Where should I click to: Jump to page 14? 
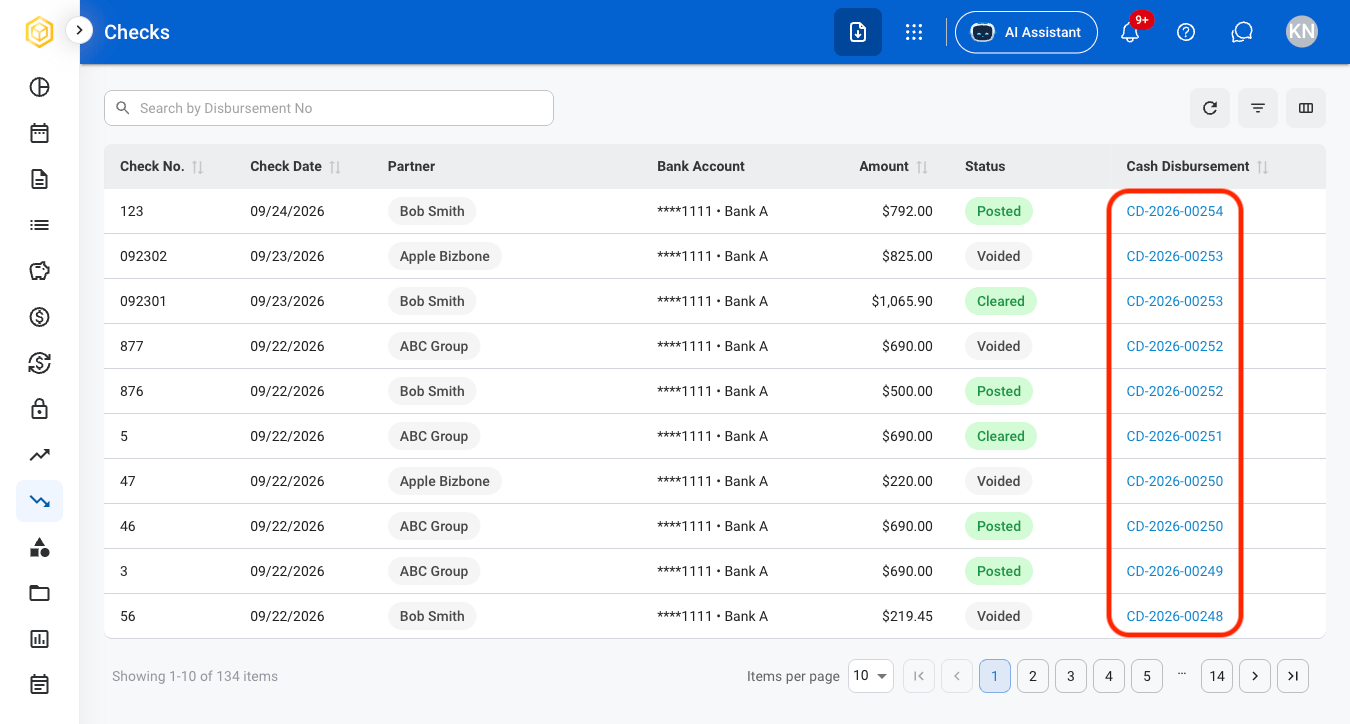point(1217,676)
